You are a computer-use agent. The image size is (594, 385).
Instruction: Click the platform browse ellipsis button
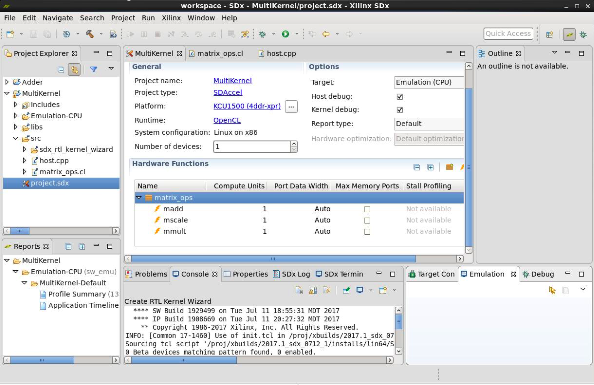291,106
